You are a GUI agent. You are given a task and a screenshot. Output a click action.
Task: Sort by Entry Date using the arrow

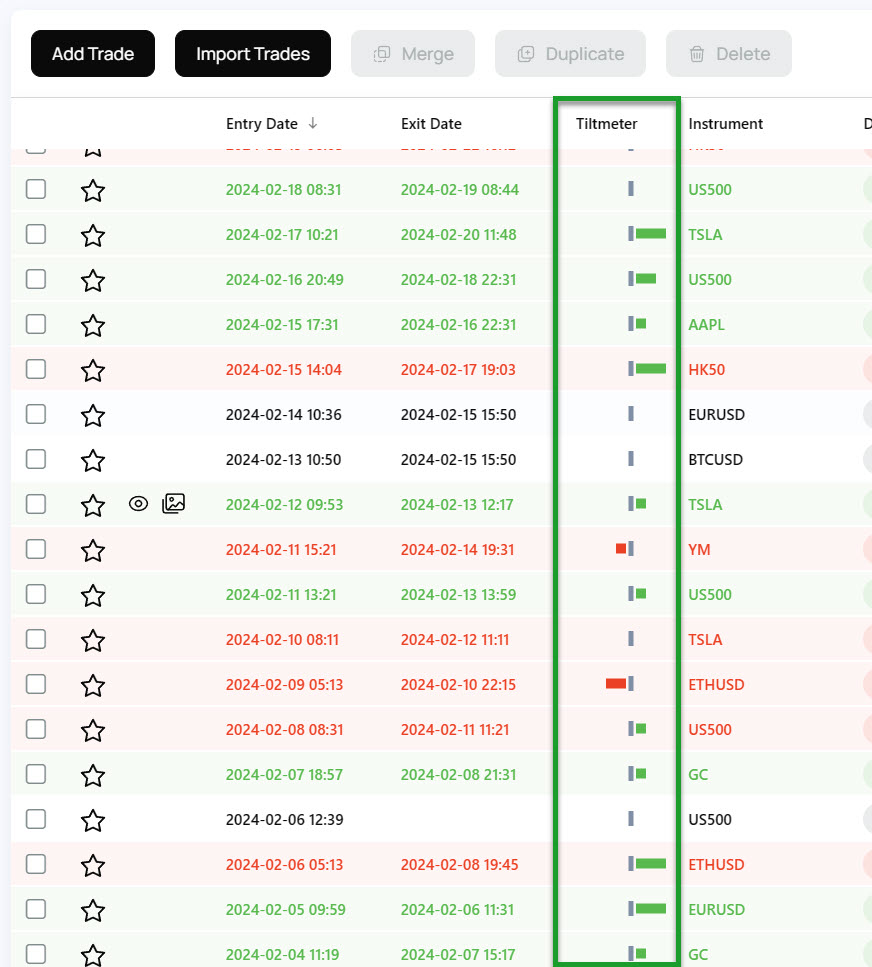(313, 124)
